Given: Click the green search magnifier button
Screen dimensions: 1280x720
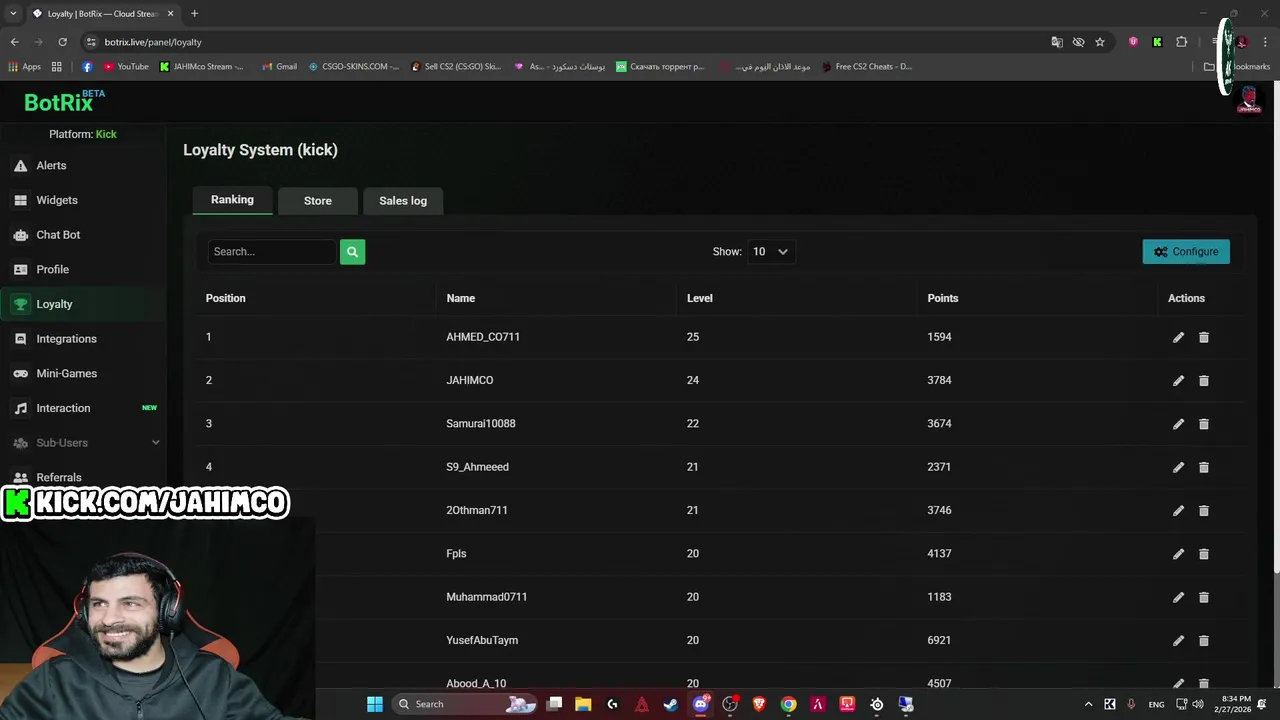Looking at the screenshot, I should click(352, 252).
